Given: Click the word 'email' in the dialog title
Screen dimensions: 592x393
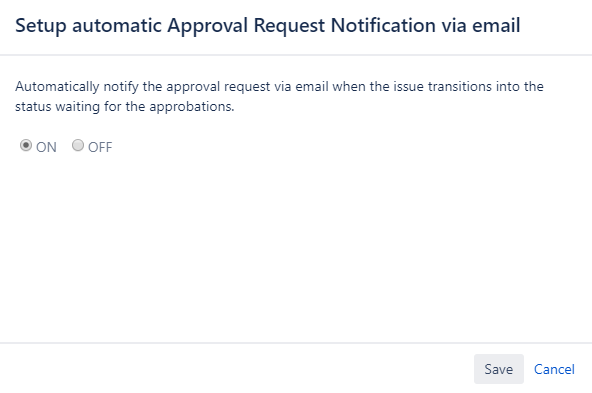Looking at the screenshot, I should 496,25.
